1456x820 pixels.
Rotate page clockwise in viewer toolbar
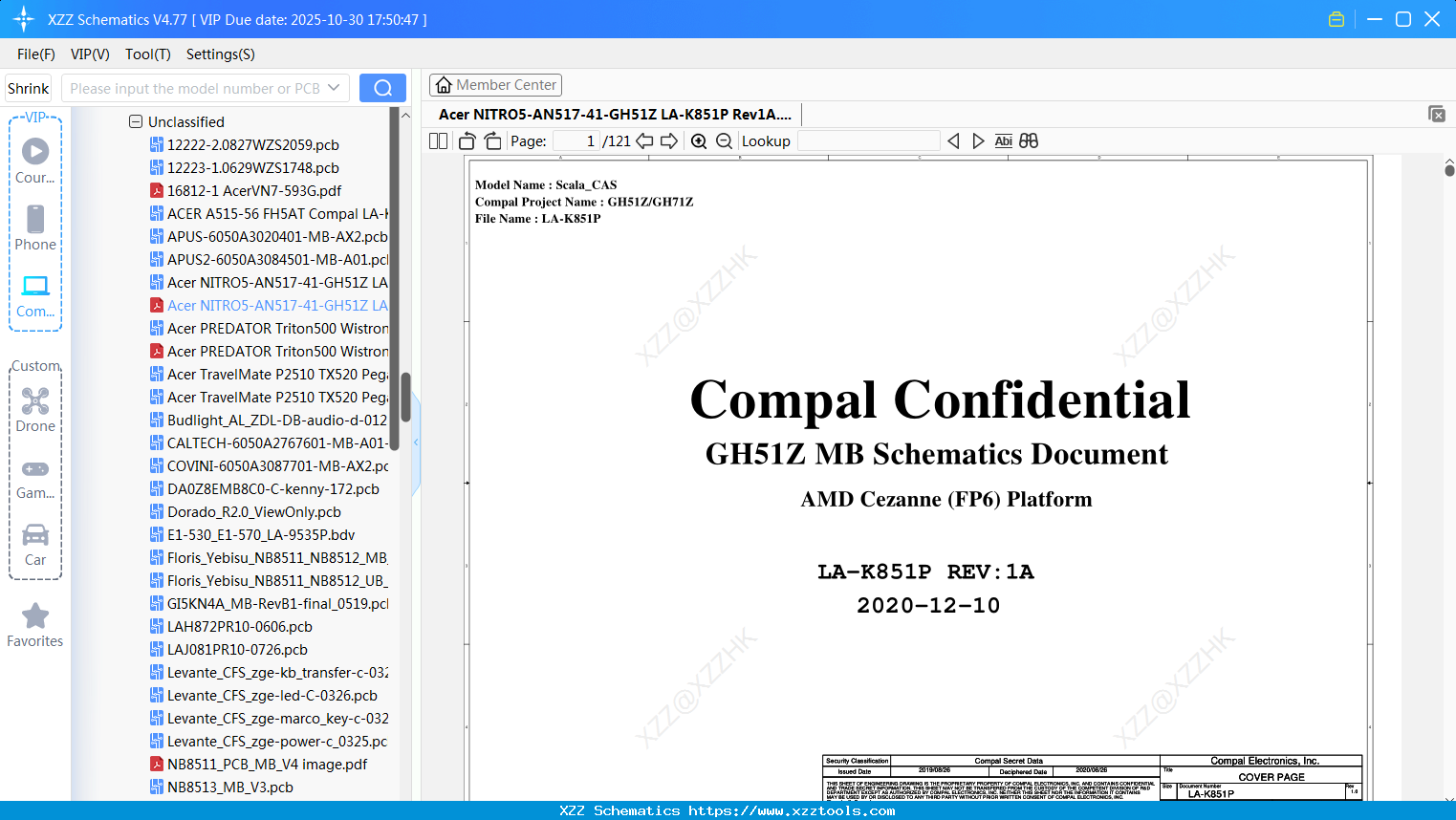492,141
